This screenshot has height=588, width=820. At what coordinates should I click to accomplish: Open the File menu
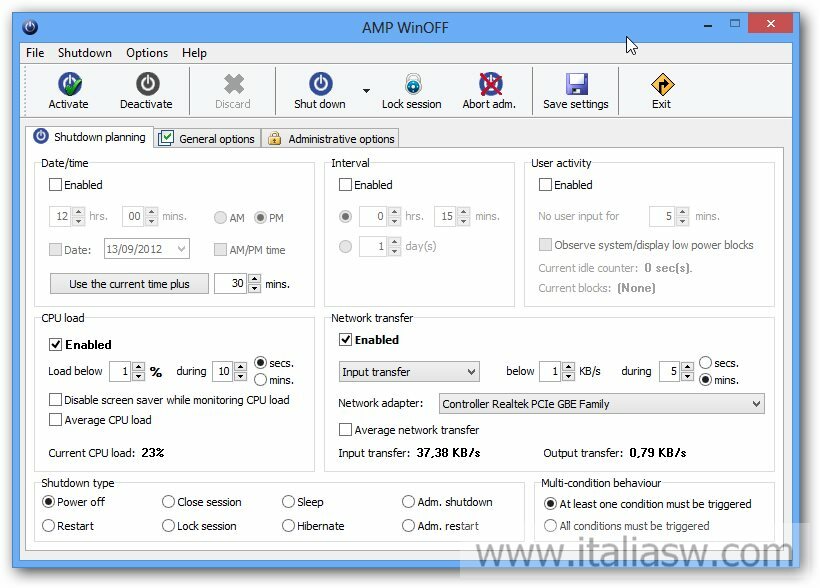click(x=35, y=53)
